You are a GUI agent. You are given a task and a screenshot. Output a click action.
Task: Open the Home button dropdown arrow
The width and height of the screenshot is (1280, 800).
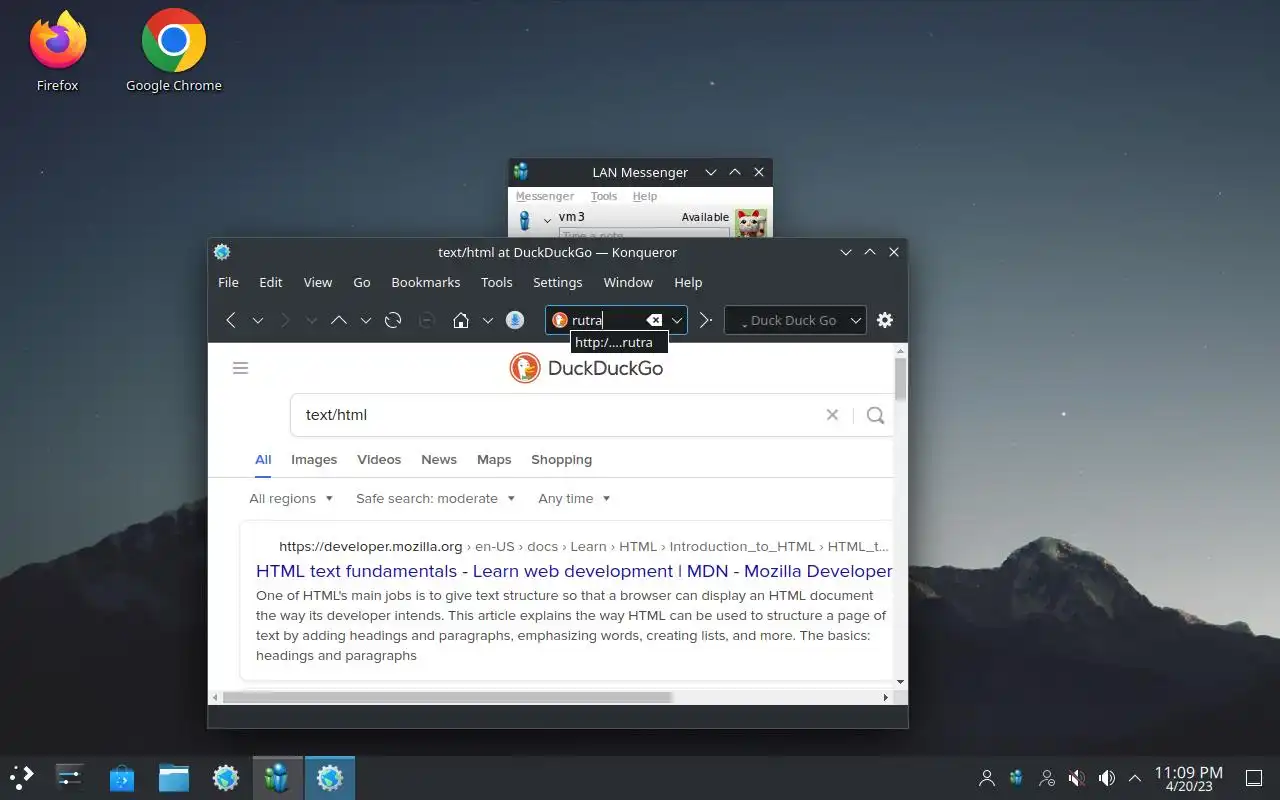point(488,320)
